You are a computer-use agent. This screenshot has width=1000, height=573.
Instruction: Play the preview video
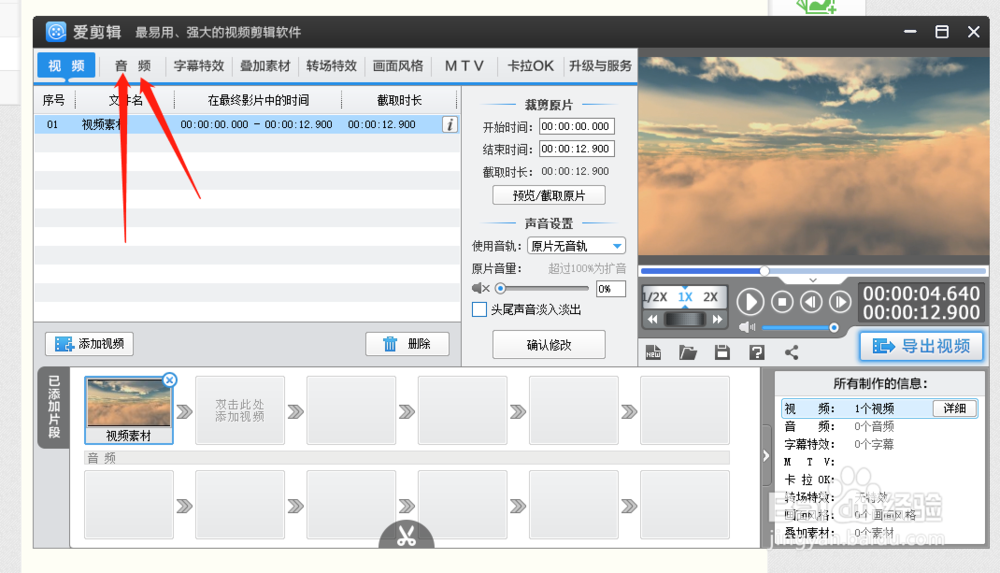(750, 302)
